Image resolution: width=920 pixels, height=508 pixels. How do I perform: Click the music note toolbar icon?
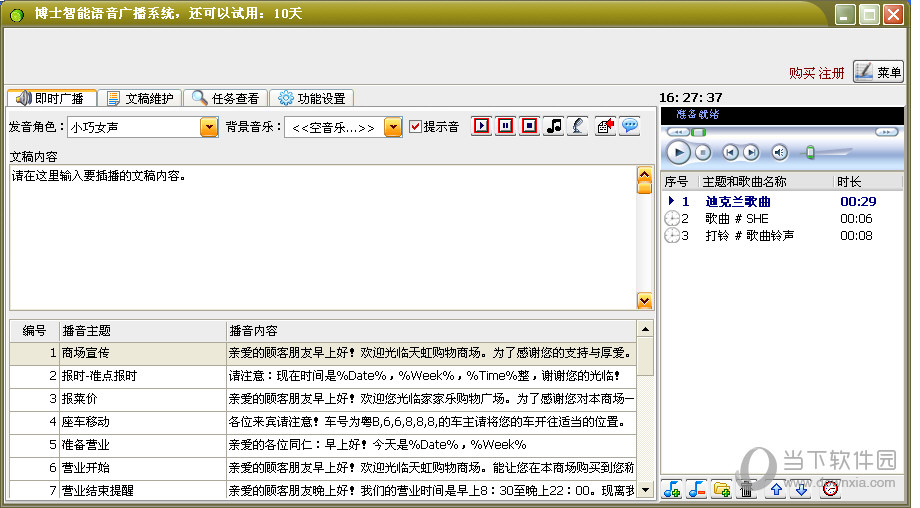click(553, 126)
